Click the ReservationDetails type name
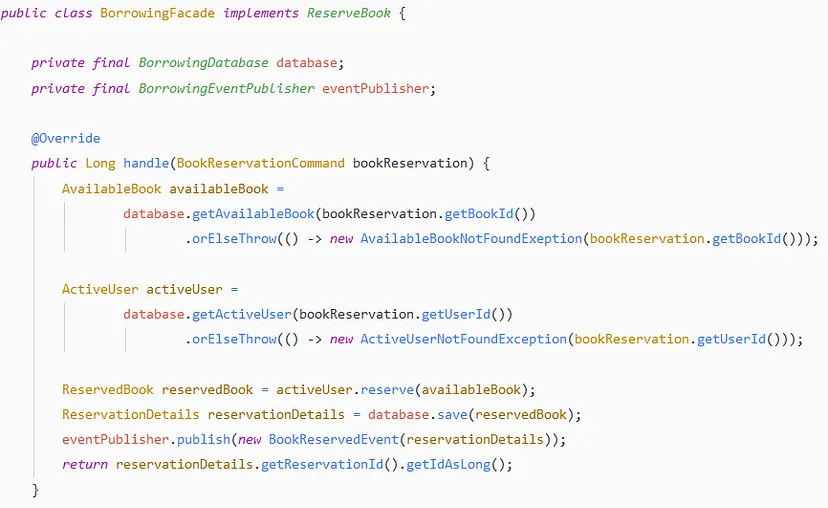This screenshot has width=828, height=508. point(130,415)
